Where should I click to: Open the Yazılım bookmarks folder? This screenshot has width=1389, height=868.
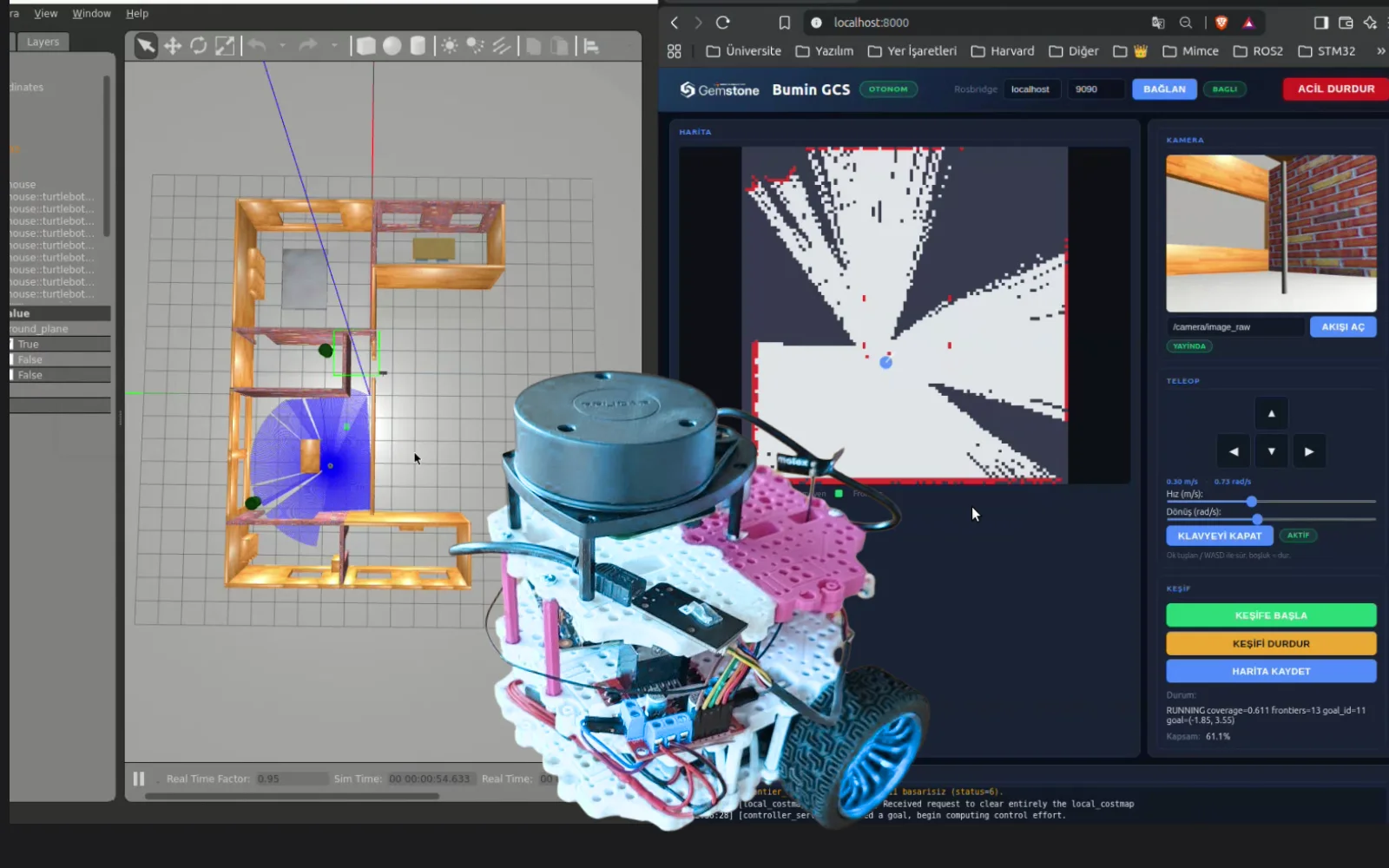(824, 51)
